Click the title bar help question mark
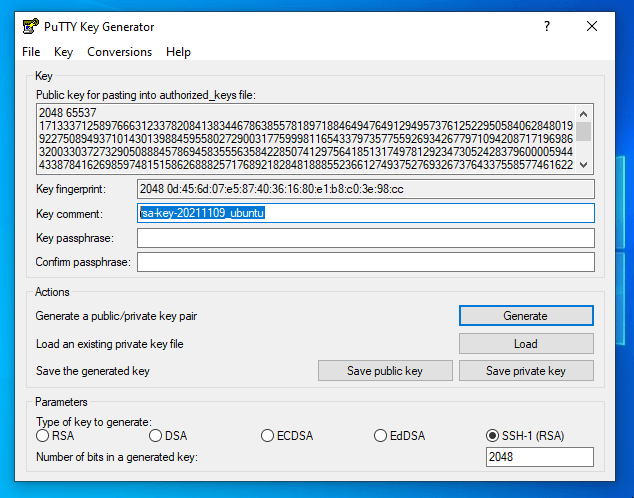The width and height of the screenshot is (634, 498). pos(547,27)
